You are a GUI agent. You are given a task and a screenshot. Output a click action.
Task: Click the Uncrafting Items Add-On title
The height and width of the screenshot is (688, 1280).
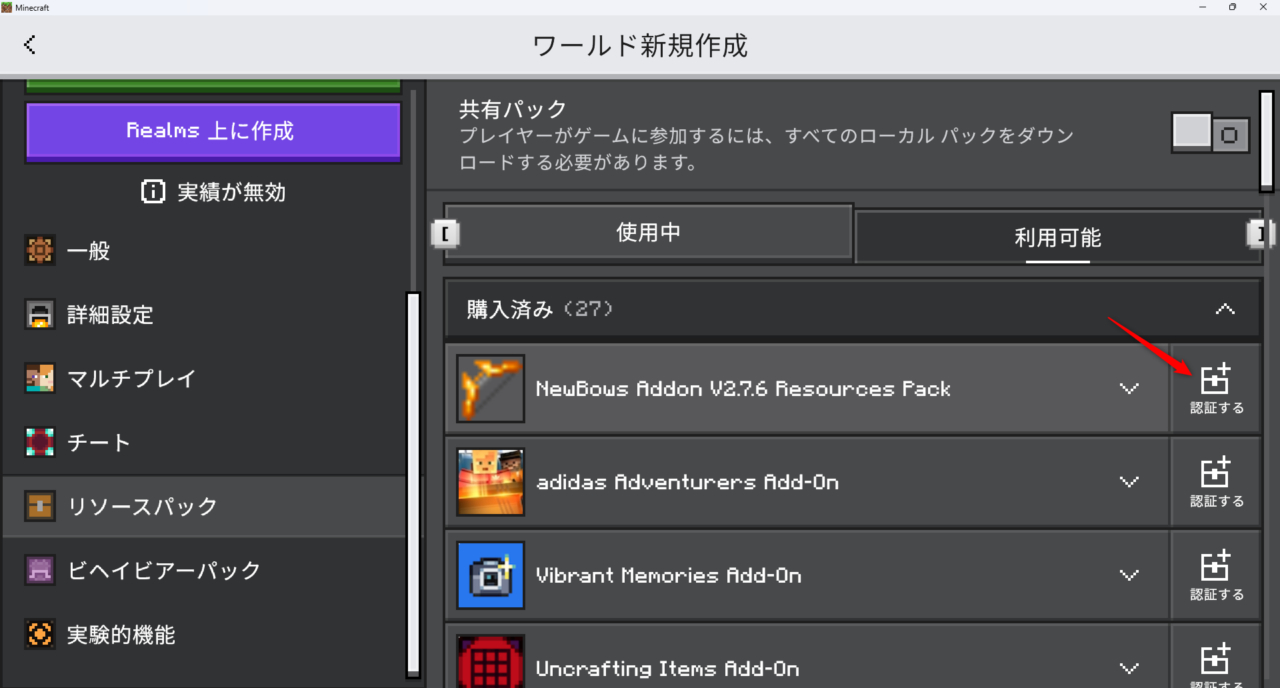(x=667, y=668)
